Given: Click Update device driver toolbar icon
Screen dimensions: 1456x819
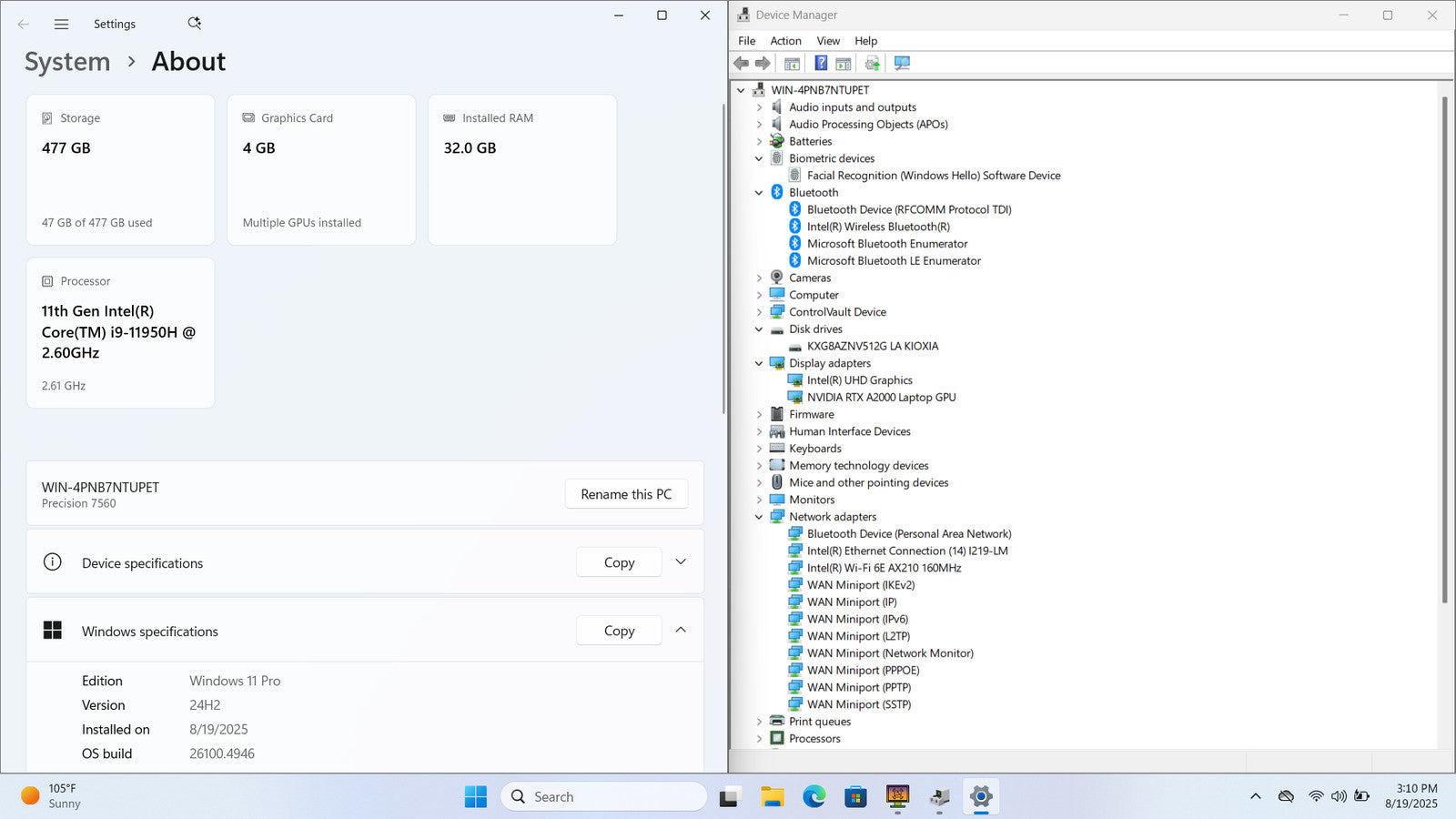Looking at the screenshot, I should click(872, 63).
